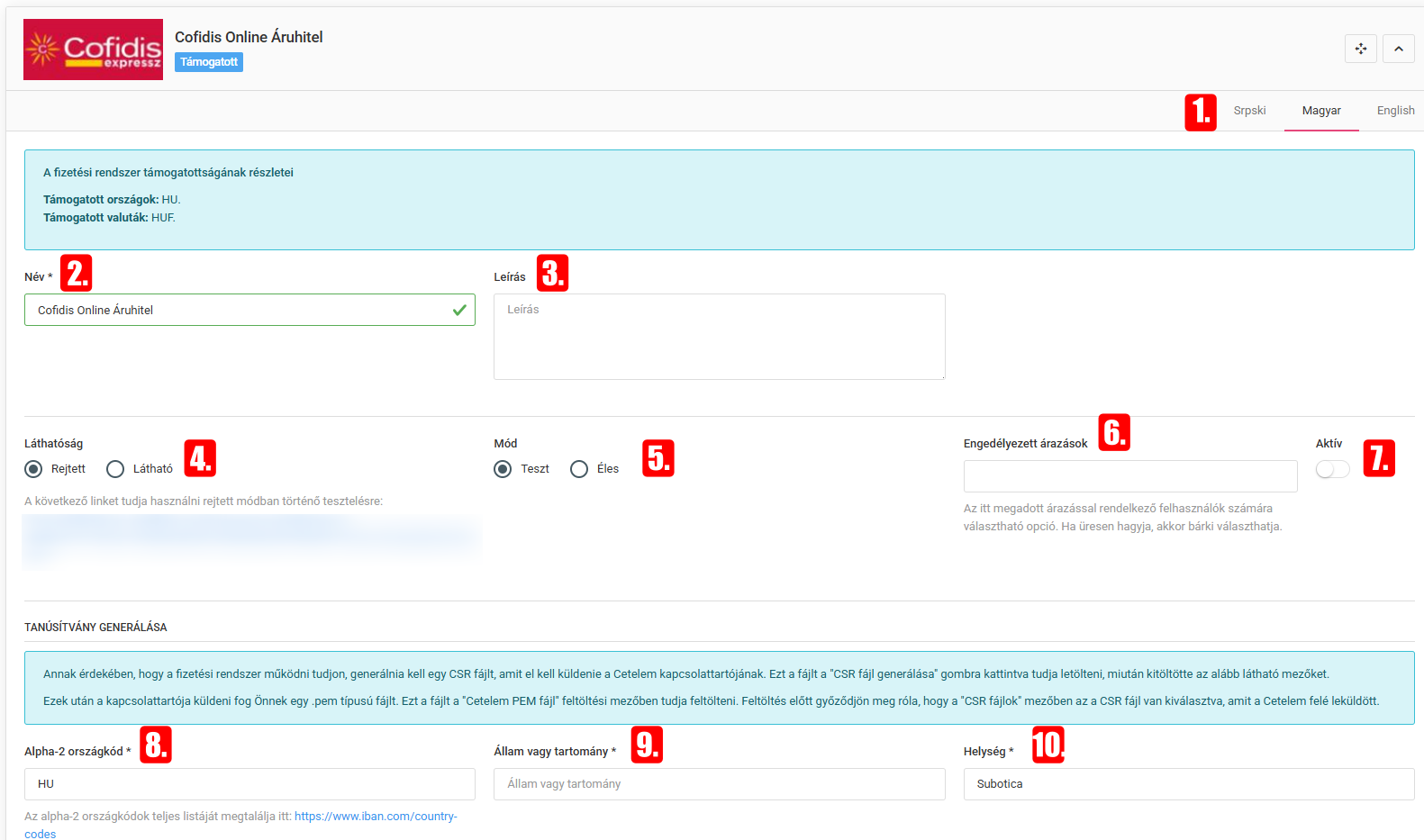
Task: Select the Látható visibility option
Action: 115,469
